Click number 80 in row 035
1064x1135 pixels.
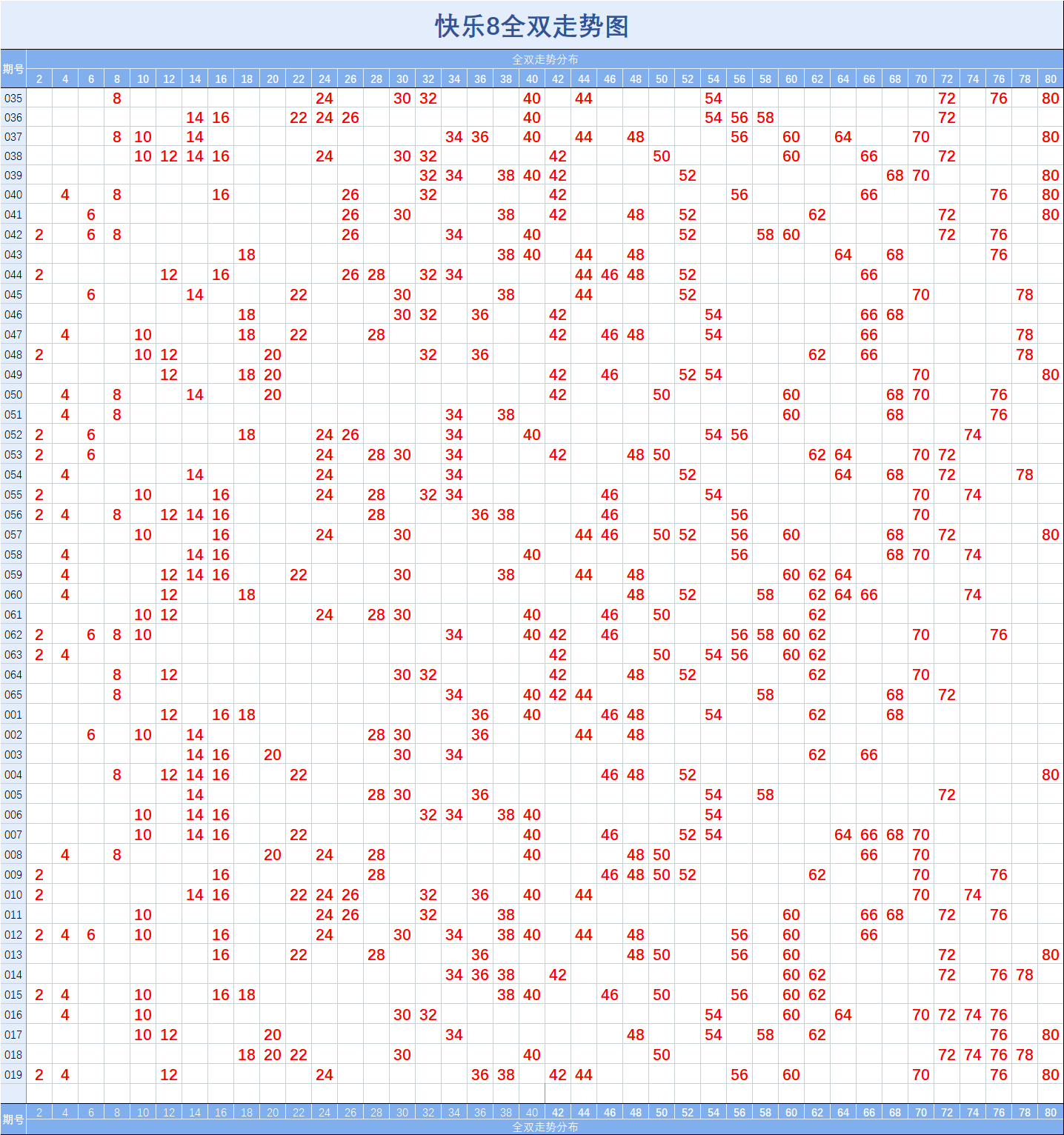1051,98
